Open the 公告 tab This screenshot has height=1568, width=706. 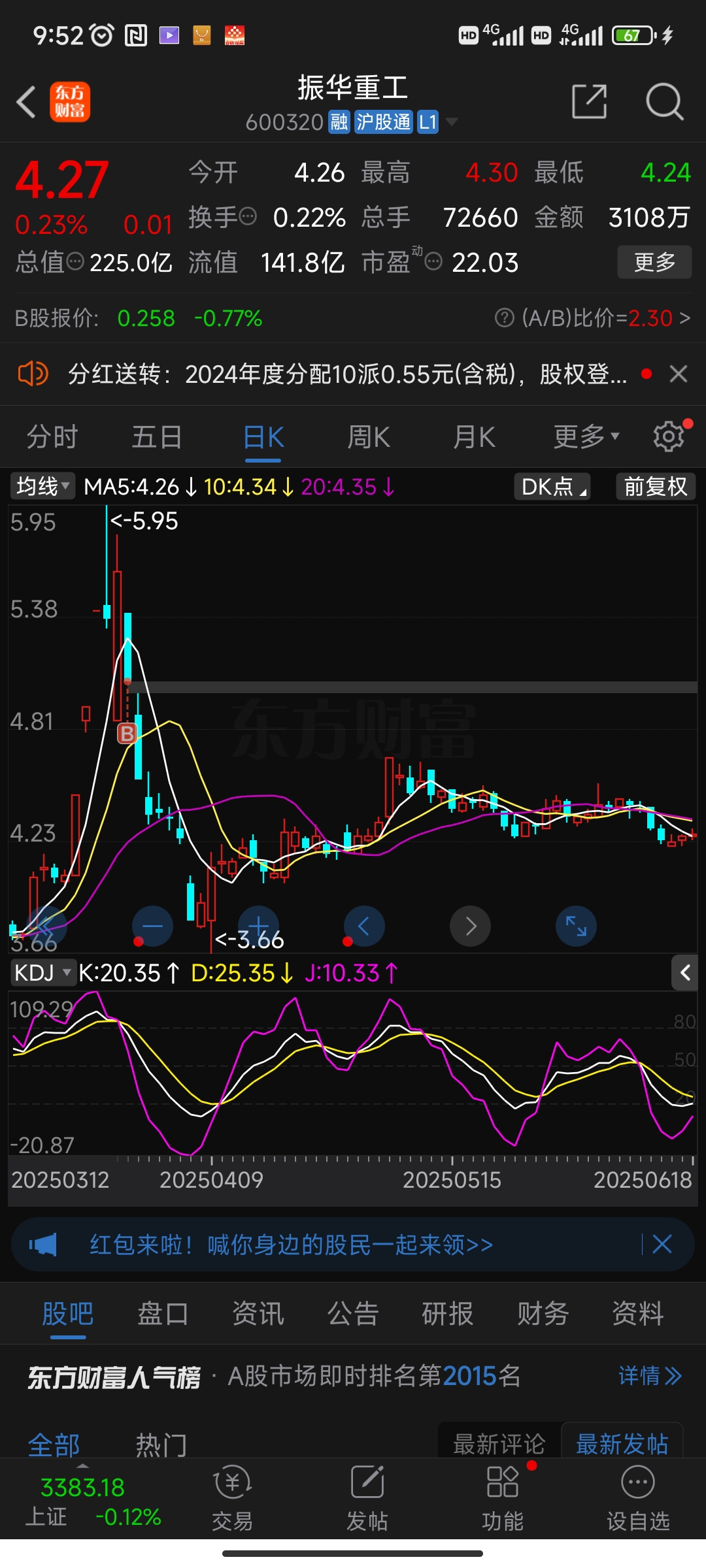point(353,1313)
